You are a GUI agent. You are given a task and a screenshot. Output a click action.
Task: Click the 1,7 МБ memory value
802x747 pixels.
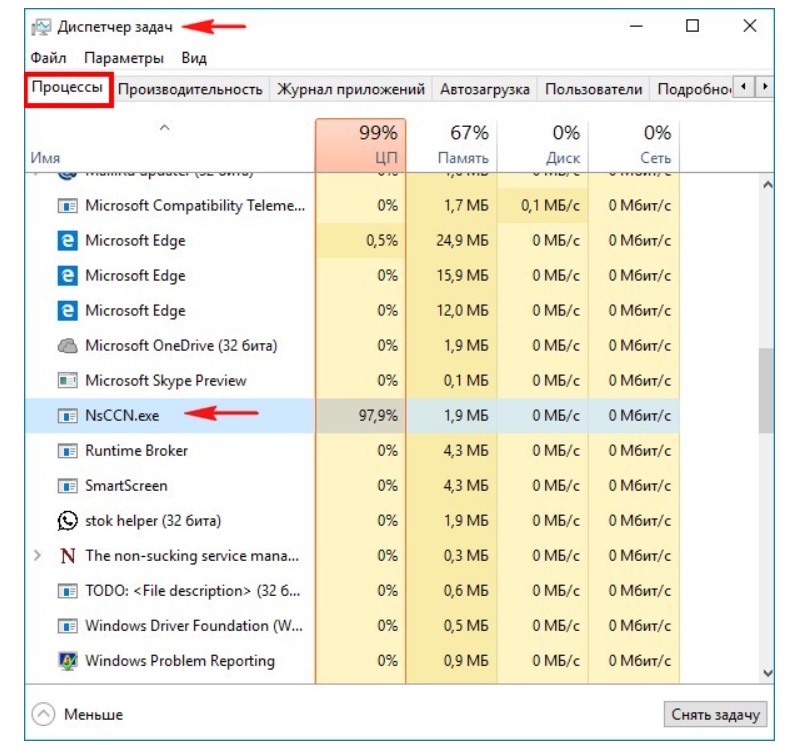pos(466,206)
